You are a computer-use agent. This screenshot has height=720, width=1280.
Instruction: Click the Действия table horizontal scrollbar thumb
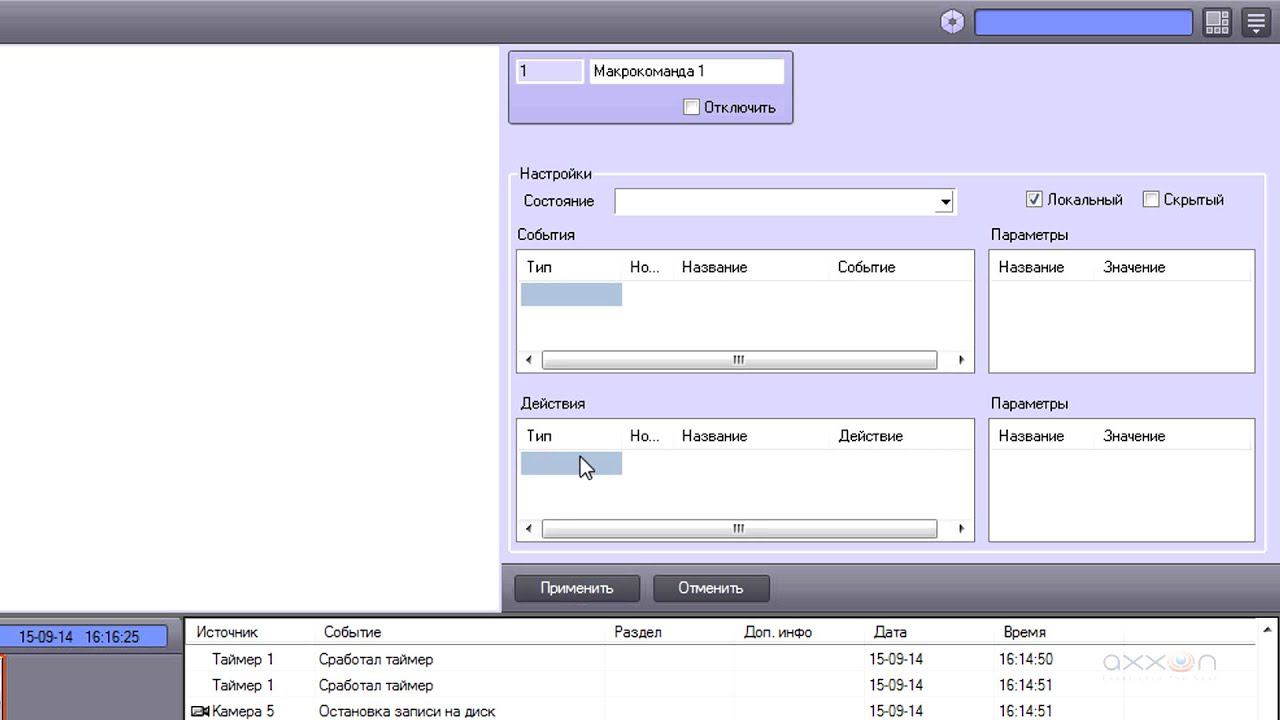click(739, 529)
